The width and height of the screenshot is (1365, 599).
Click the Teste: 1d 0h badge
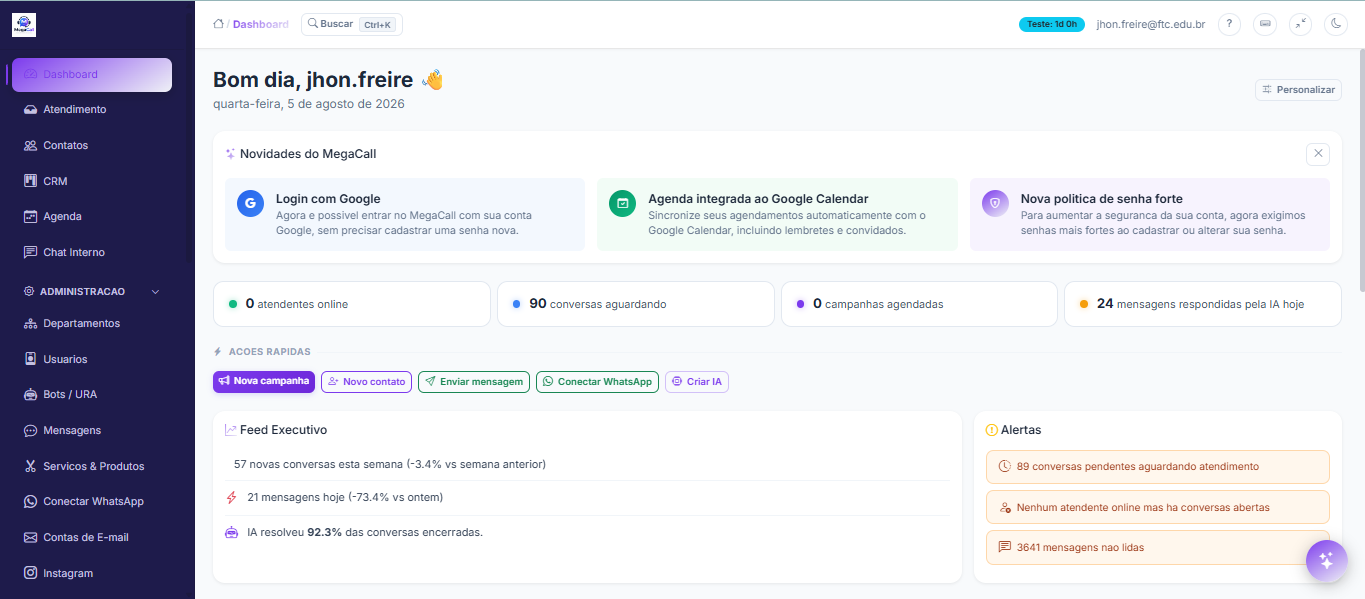[x=1051, y=24]
